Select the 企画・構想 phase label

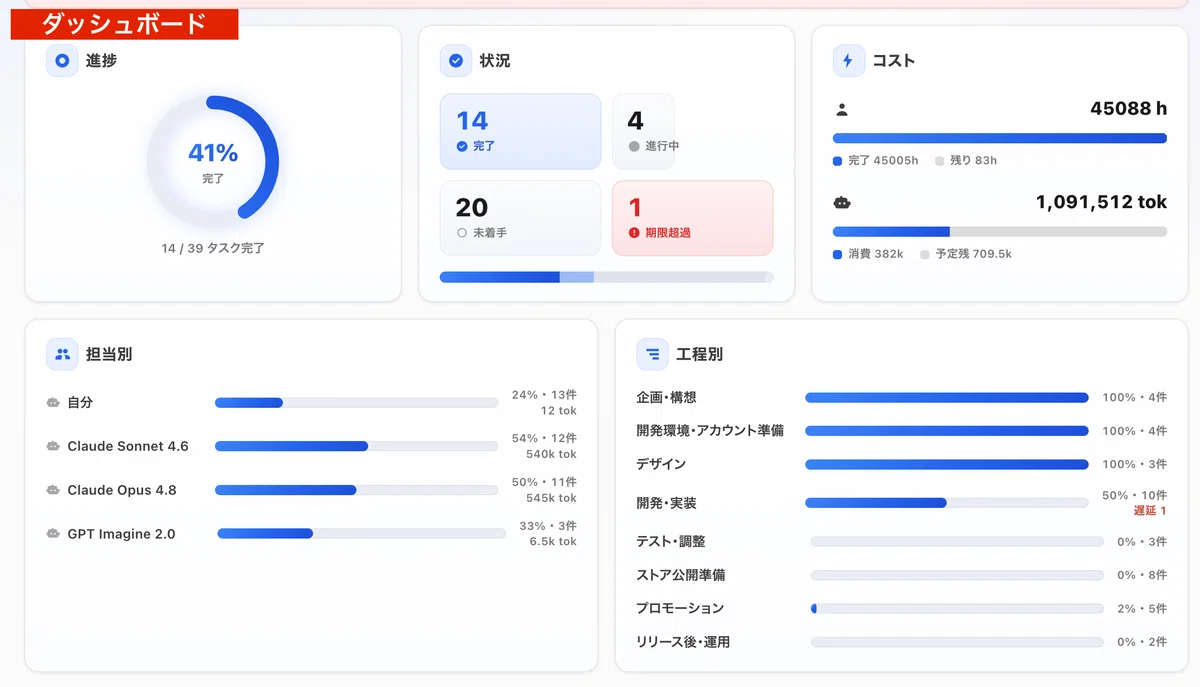[666, 398]
